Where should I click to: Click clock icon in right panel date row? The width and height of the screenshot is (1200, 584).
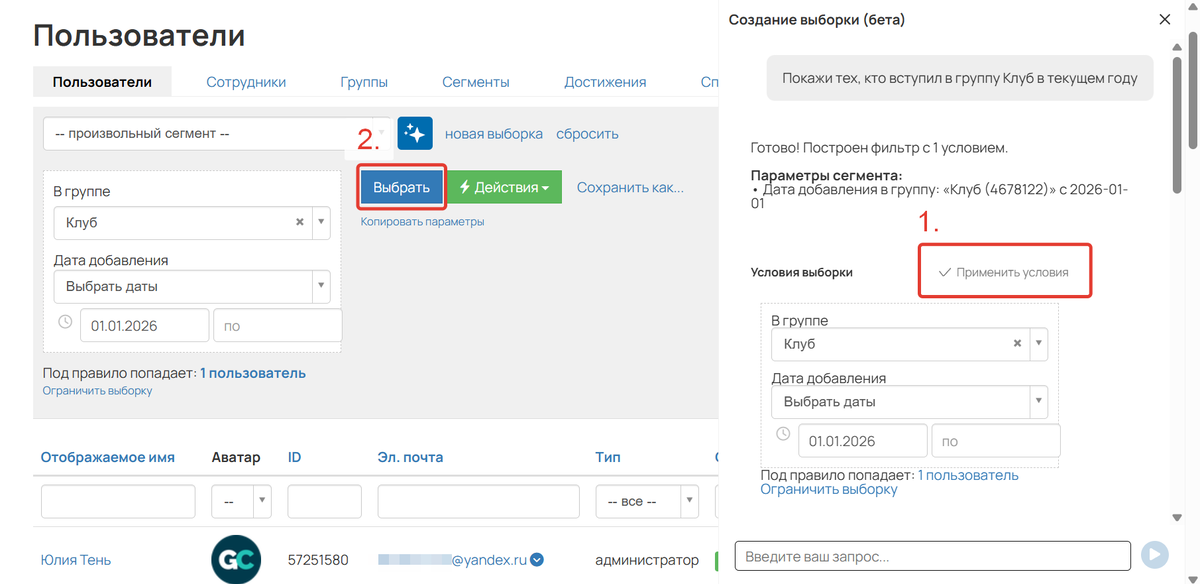click(783, 435)
